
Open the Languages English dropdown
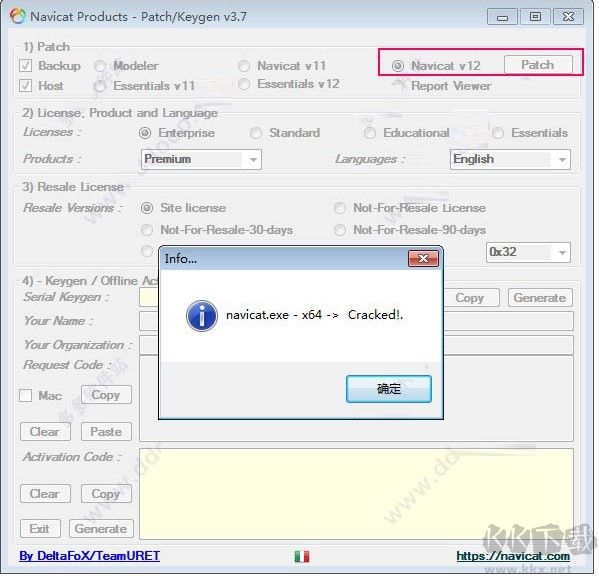point(510,159)
